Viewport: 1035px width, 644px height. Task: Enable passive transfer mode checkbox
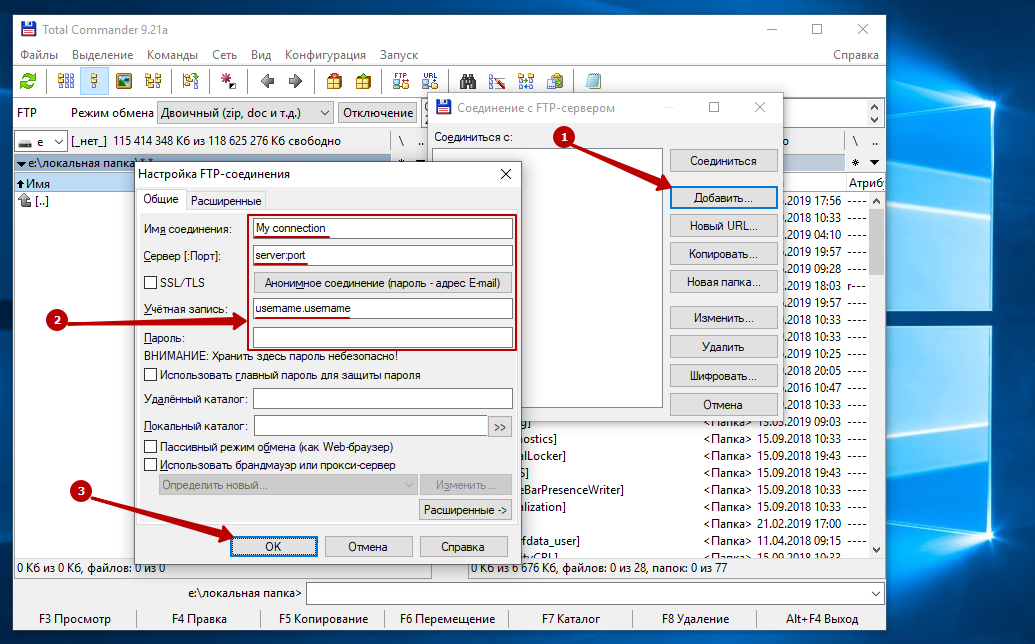tap(150, 447)
